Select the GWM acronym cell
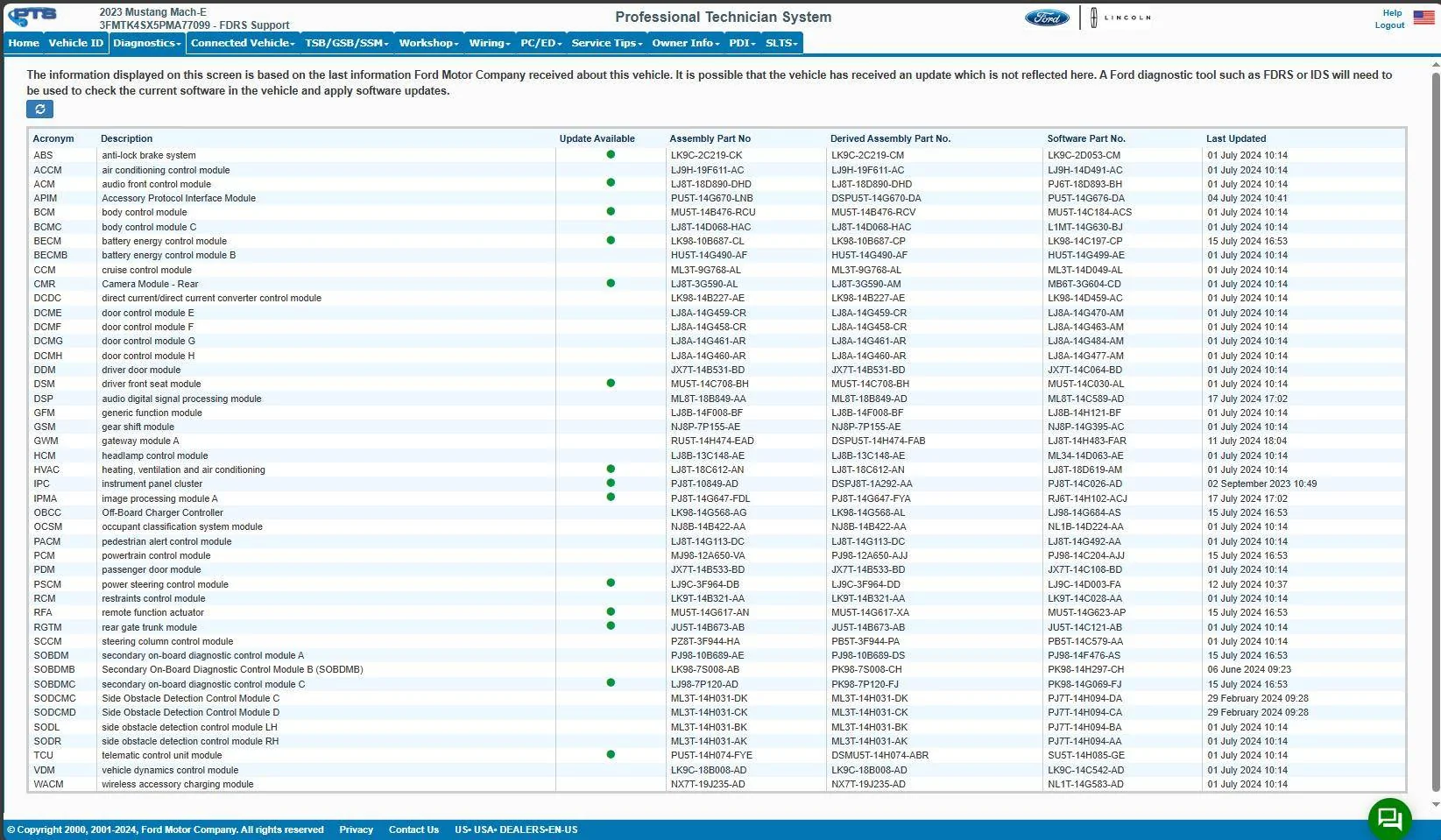Screen dimensions: 1441x840 click(46, 441)
